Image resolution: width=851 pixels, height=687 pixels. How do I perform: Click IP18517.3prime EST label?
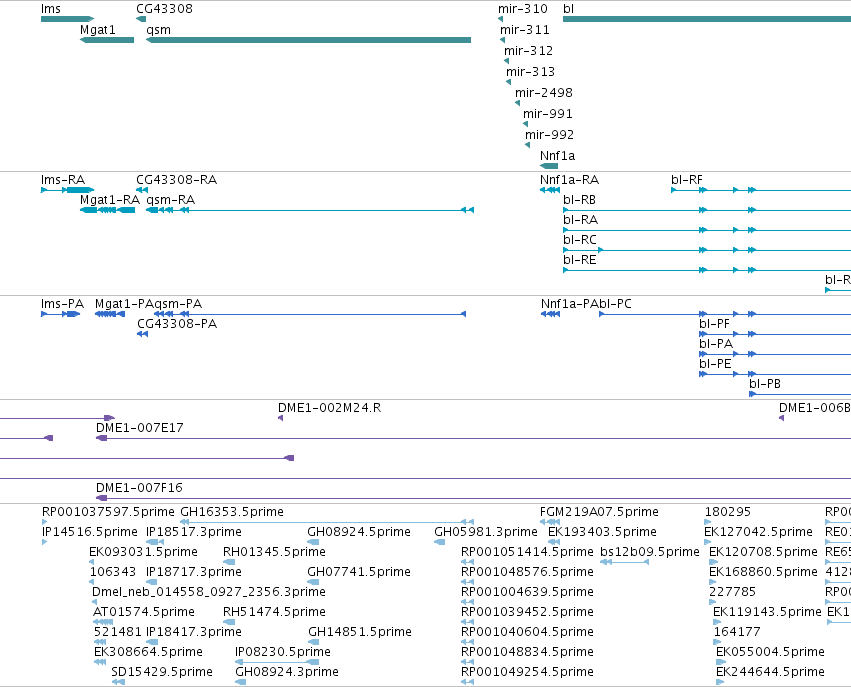[194, 532]
